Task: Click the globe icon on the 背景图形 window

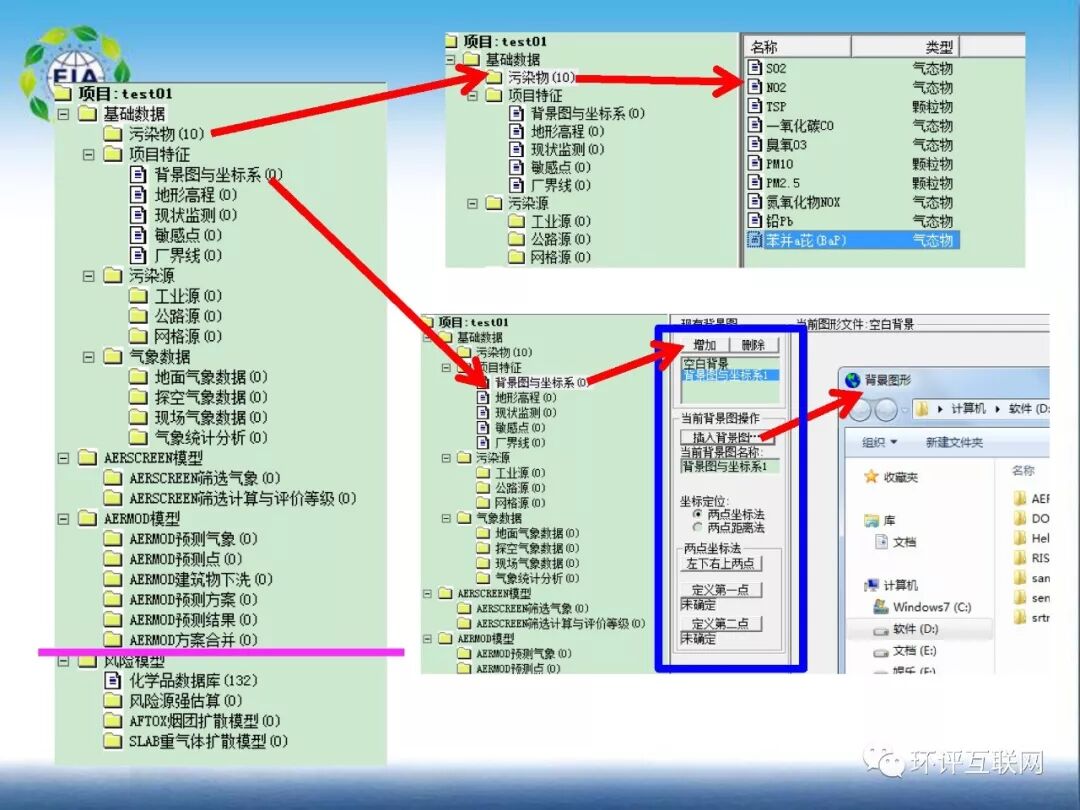Action: pyautogui.click(x=853, y=379)
